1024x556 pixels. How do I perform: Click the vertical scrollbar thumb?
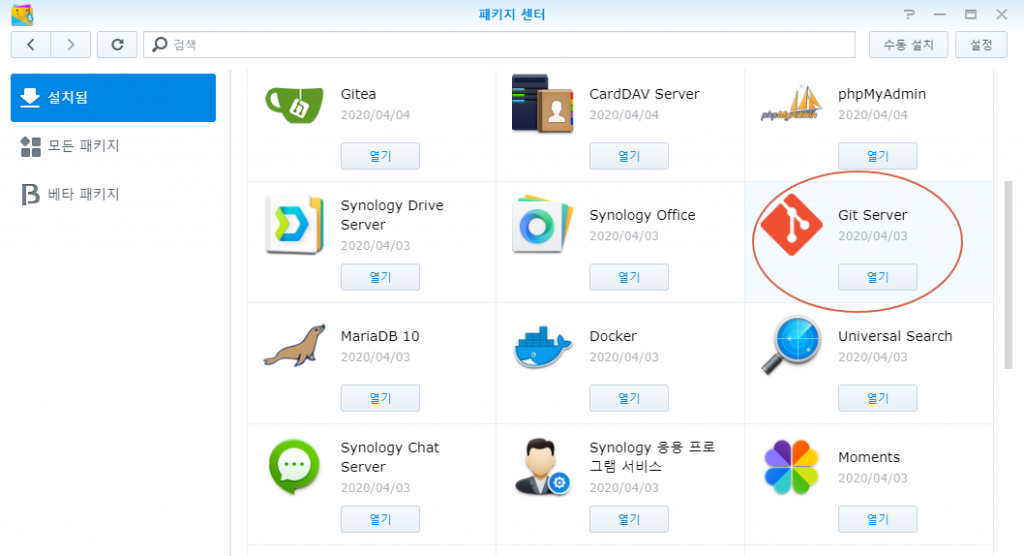pos(1008,275)
